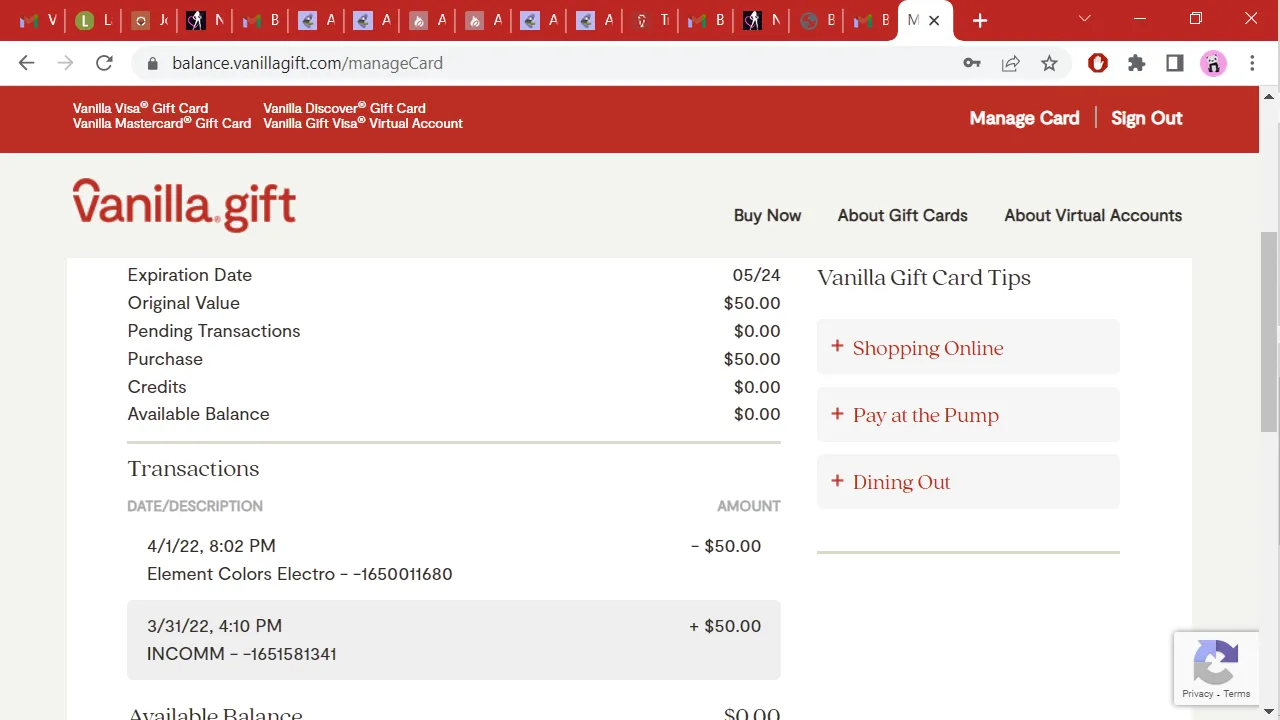Viewport: 1280px width, 720px height.
Task: Open the Chrome profile avatar
Action: pyautogui.click(x=1213, y=63)
